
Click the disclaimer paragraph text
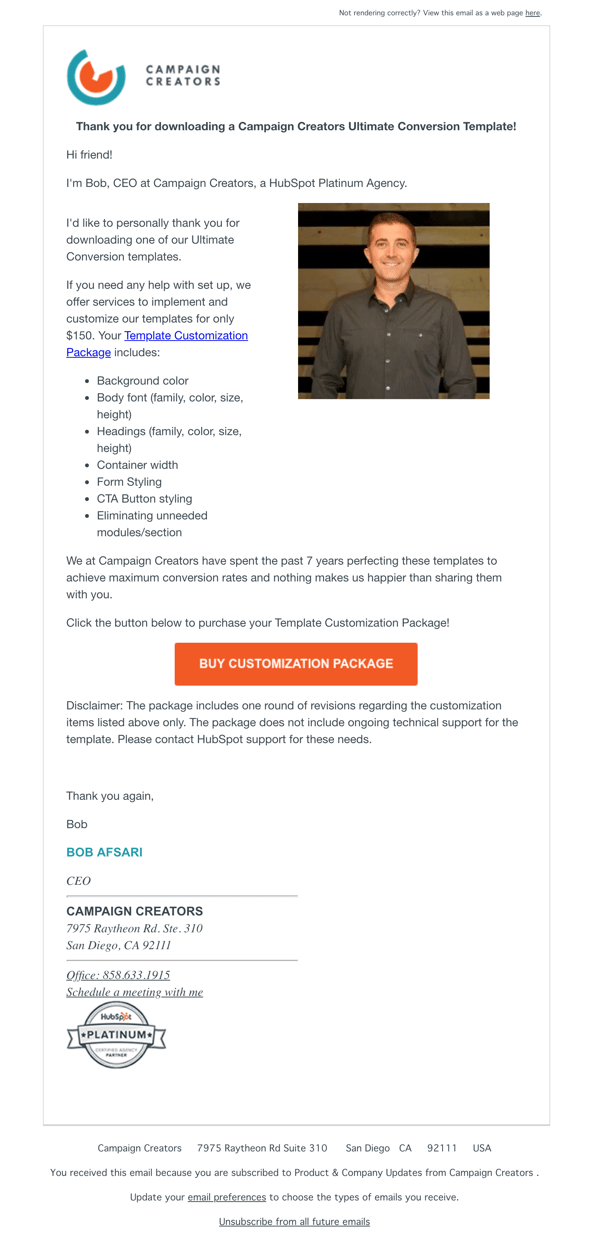click(292, 722)
